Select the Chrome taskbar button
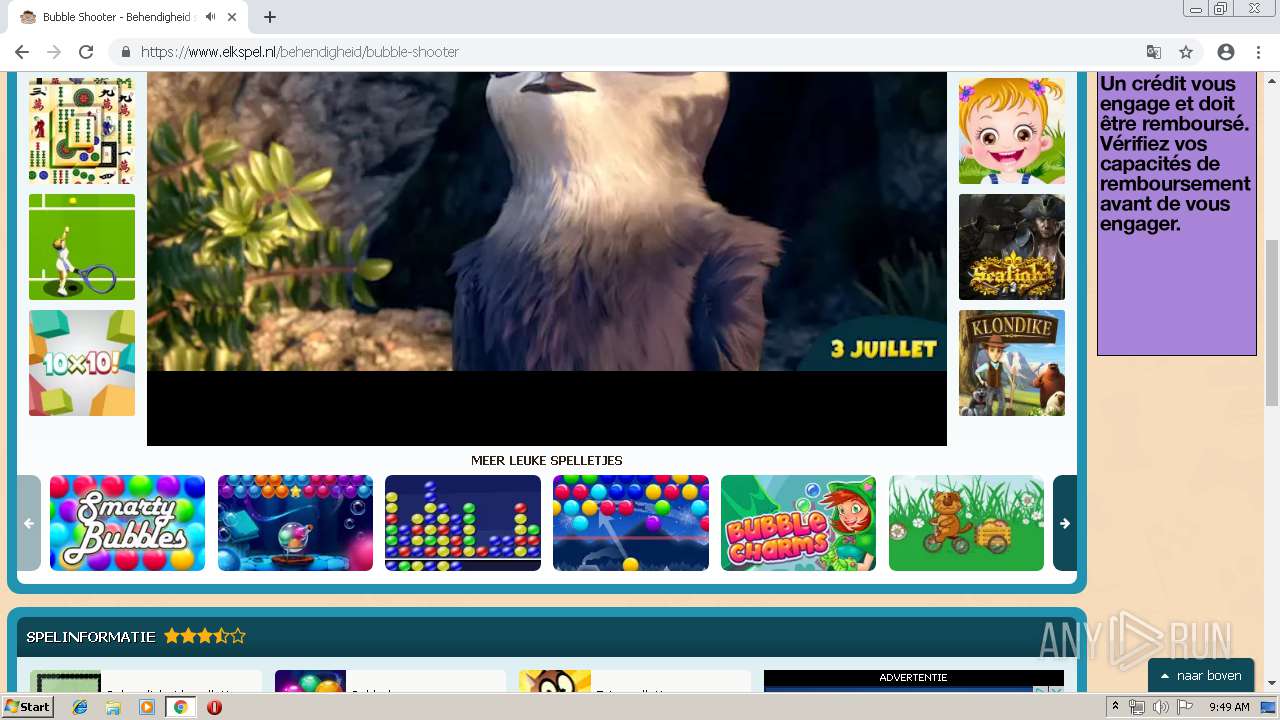Screen dimensions: 1280x720 (180, 707)
